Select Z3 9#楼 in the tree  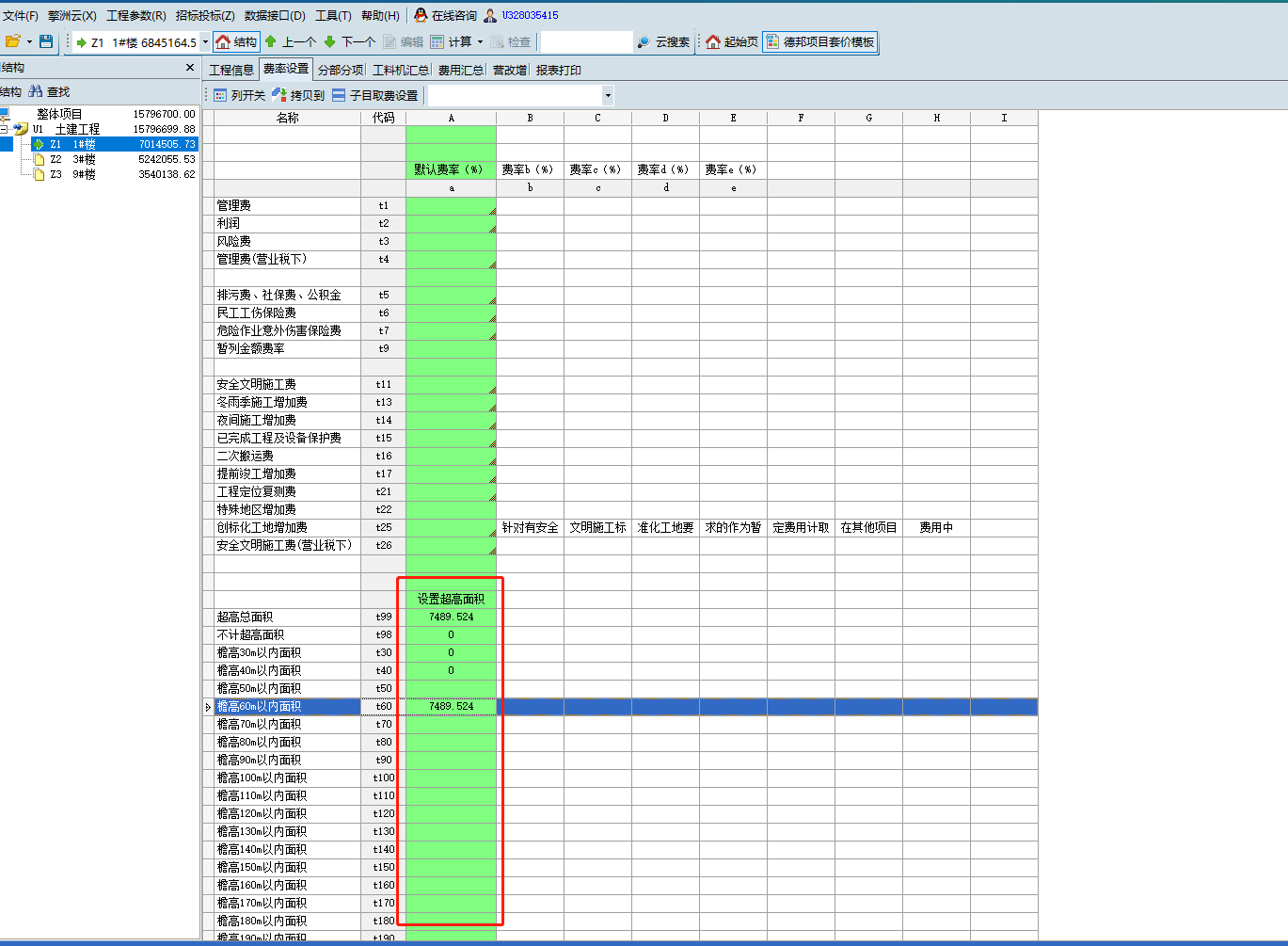[x=72, y=174]
